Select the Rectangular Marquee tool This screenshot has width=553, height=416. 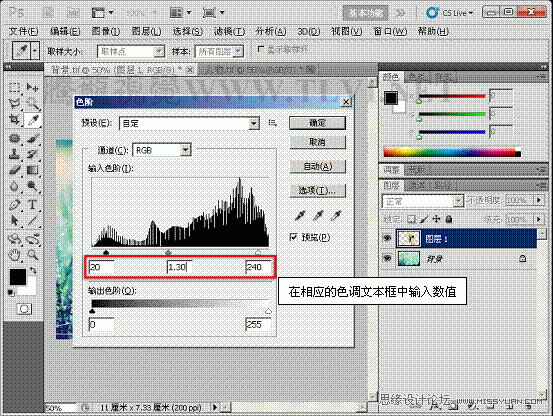[14, 87]
